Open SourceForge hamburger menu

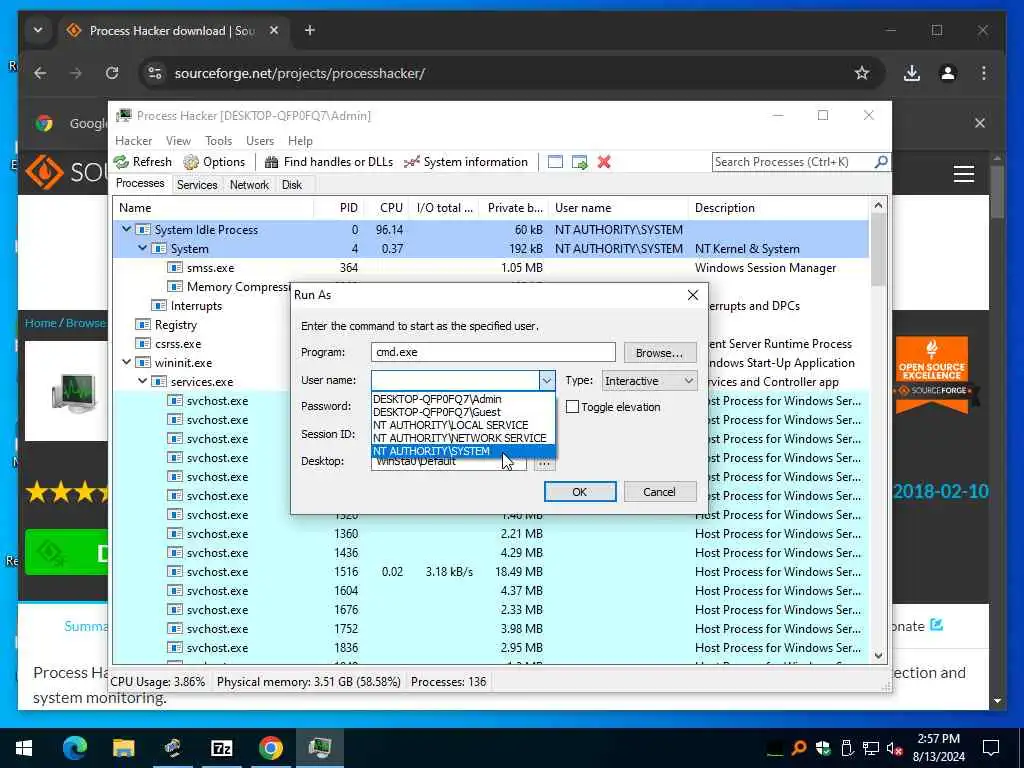[x=964, y=174]
